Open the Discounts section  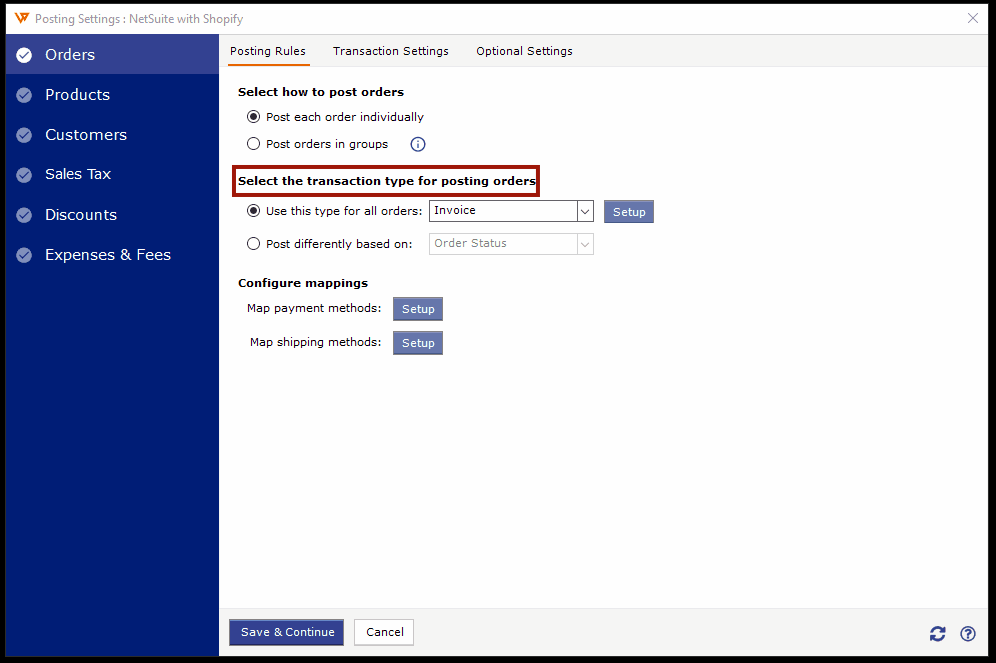(112, 215)
